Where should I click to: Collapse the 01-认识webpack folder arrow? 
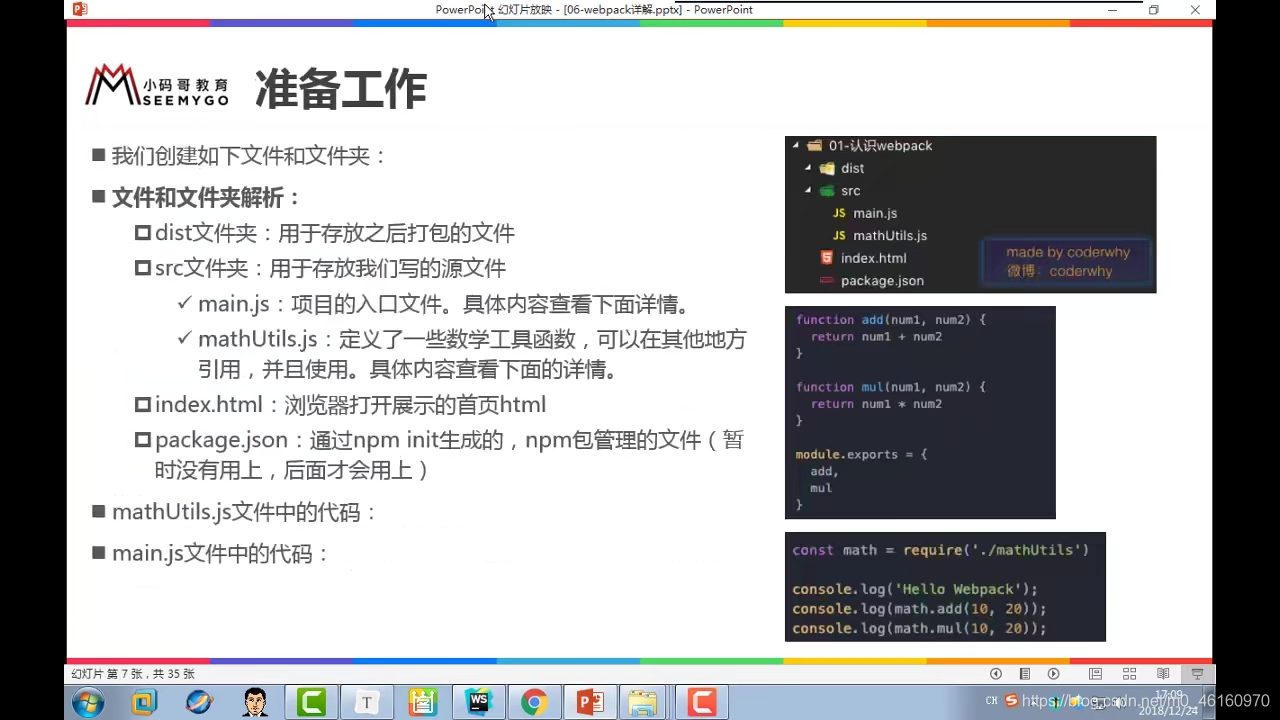[x=796, y=145]
